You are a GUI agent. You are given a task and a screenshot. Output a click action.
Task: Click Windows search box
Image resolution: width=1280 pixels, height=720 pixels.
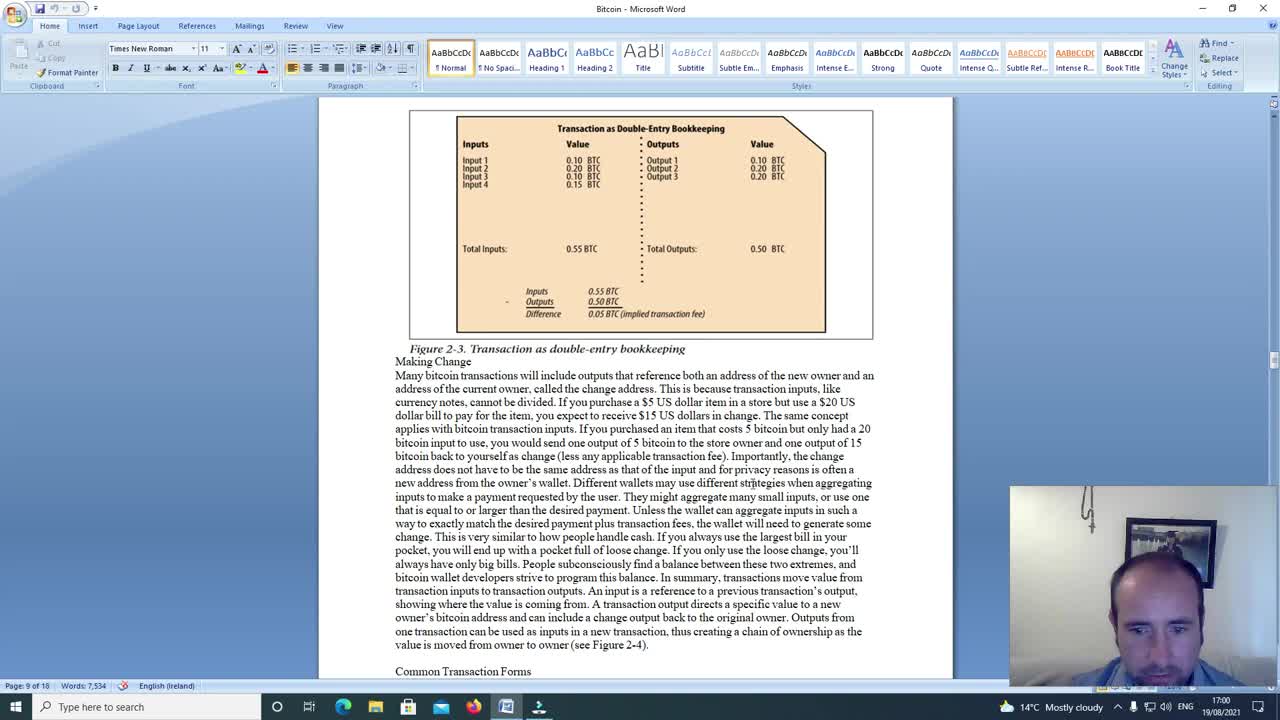[x=148, y=707]
